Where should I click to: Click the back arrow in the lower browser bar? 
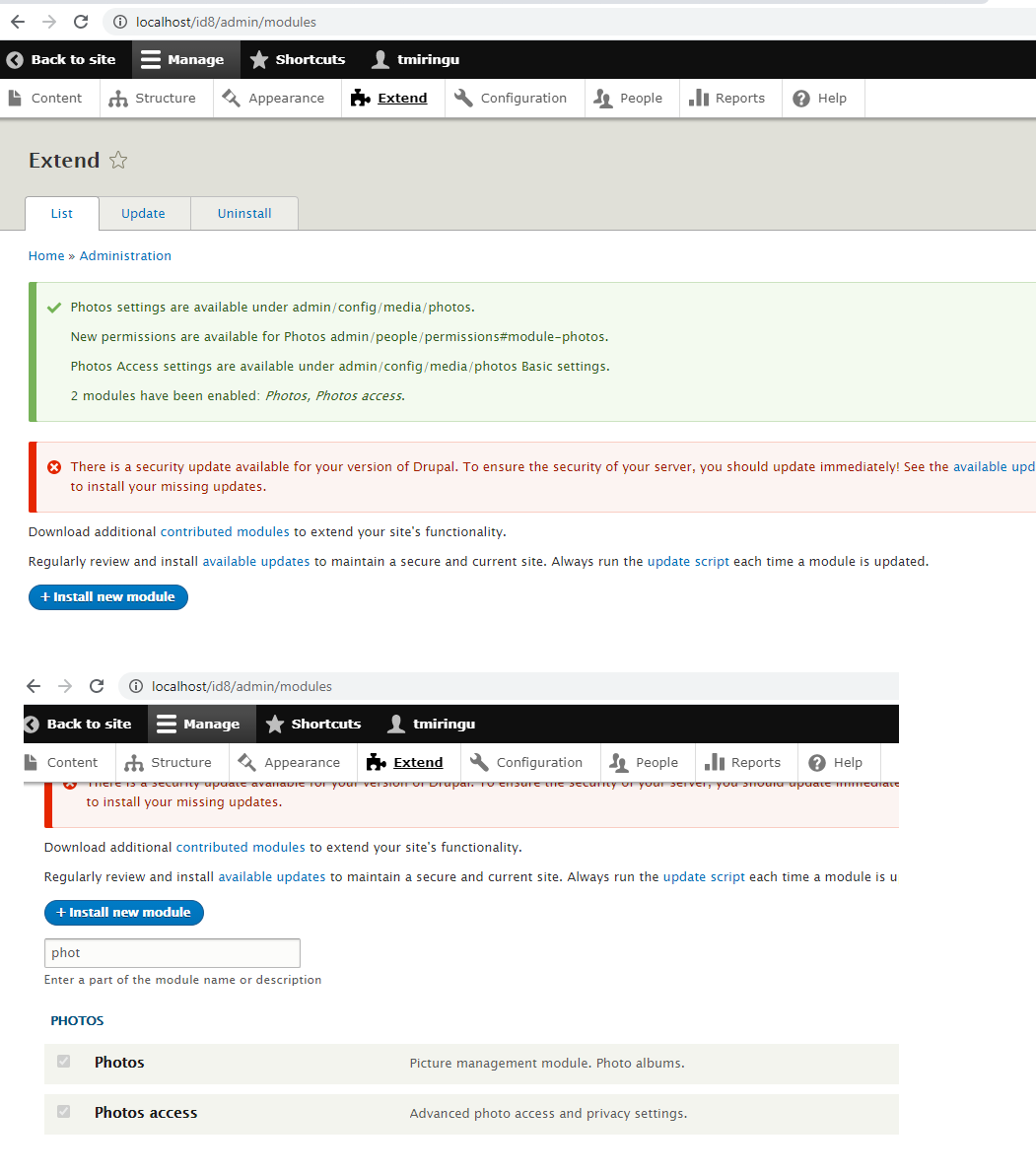(34, 686)
